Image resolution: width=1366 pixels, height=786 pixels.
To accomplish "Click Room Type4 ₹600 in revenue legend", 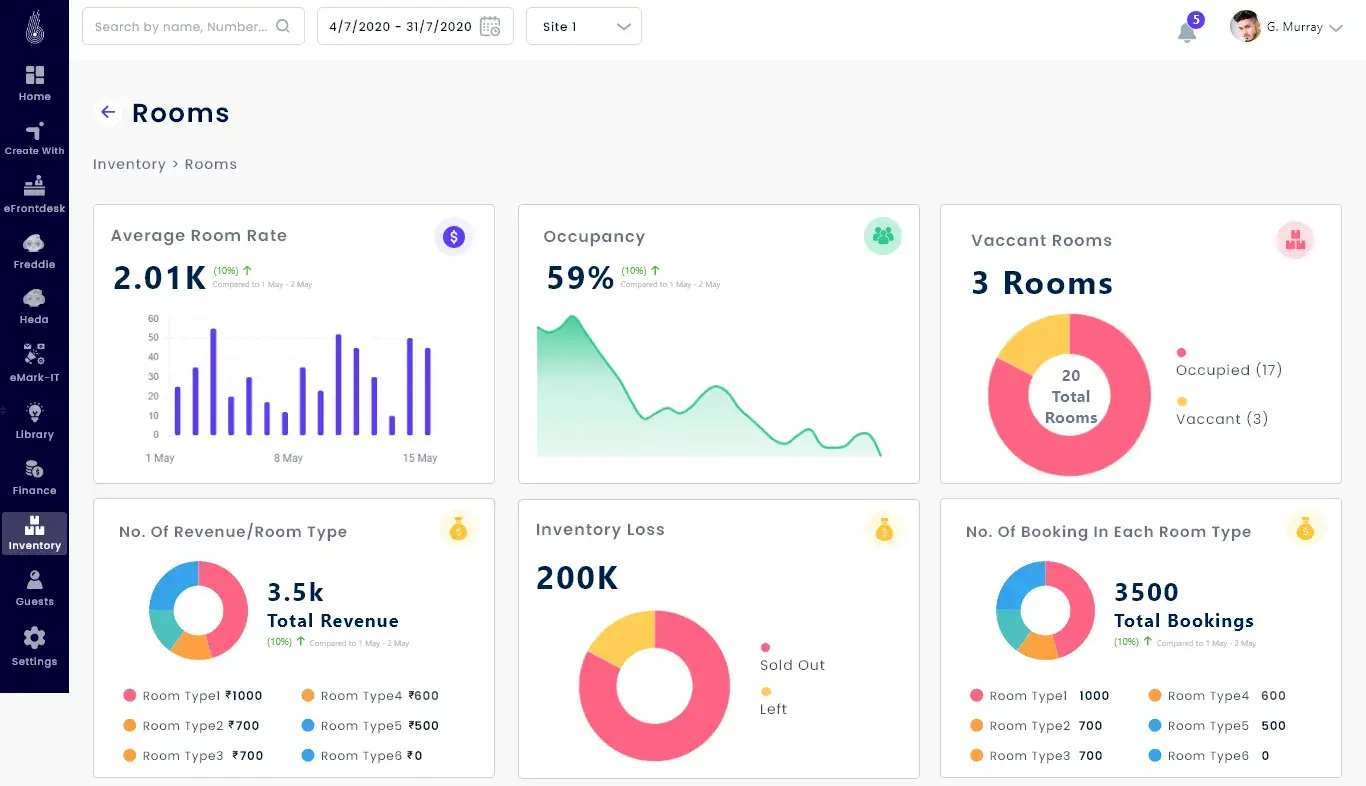I will [x=370, y=696].
